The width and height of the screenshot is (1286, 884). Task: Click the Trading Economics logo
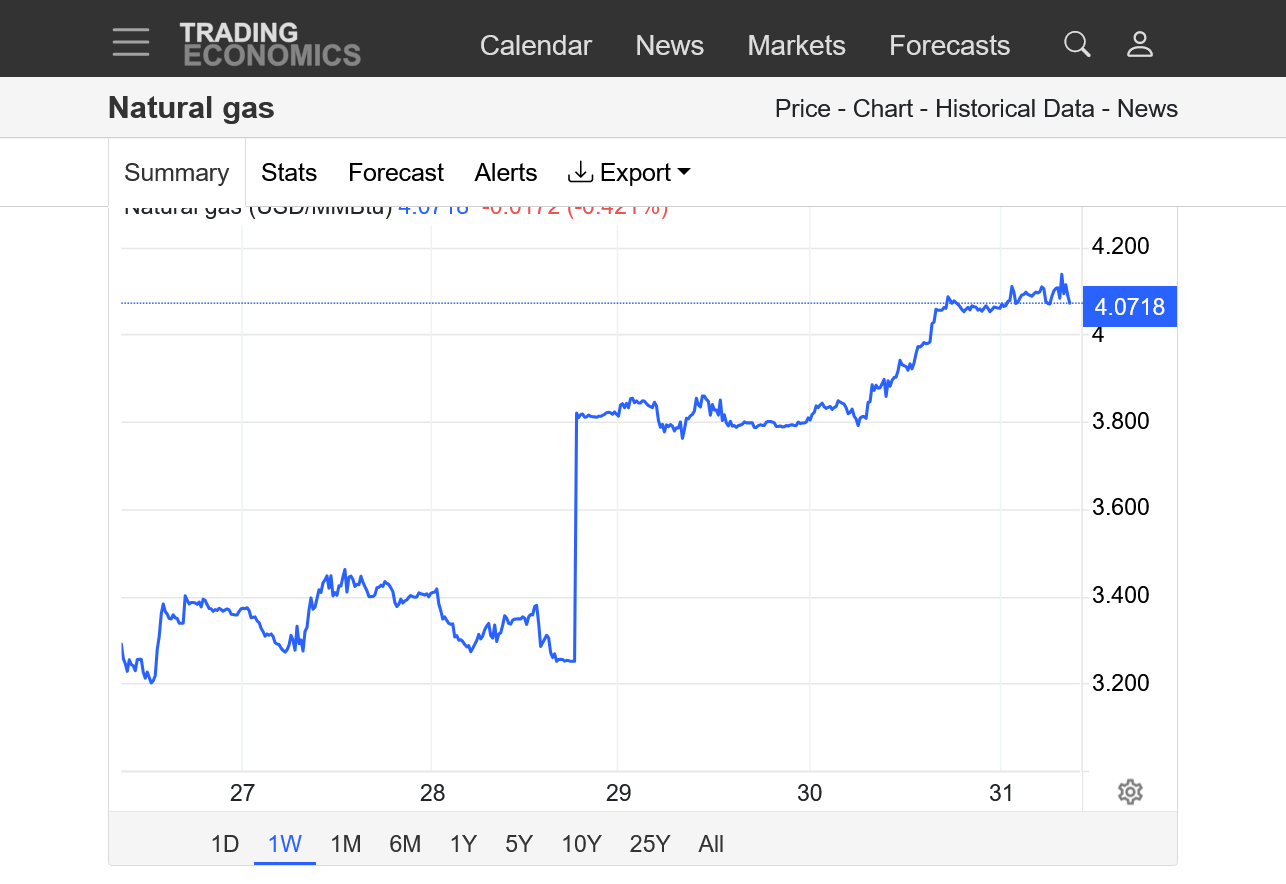coord(270,45)
